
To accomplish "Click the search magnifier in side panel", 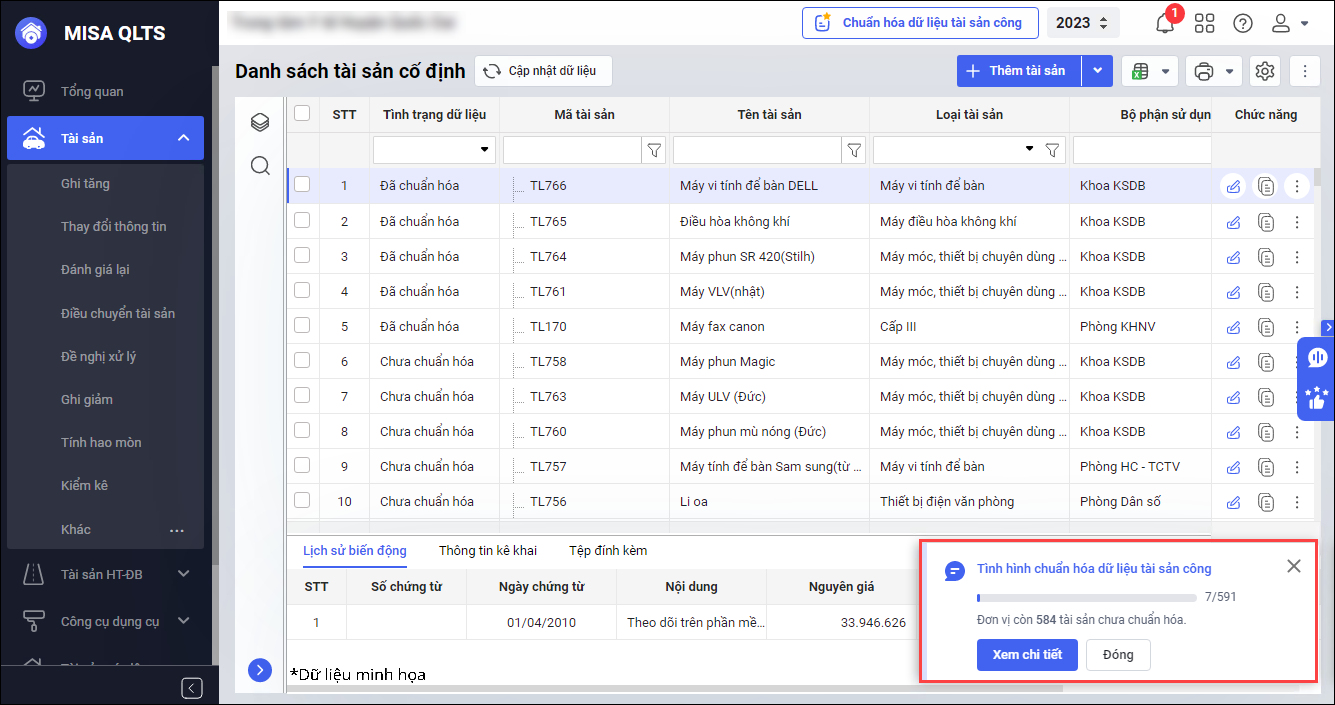I will click(260, 166).
